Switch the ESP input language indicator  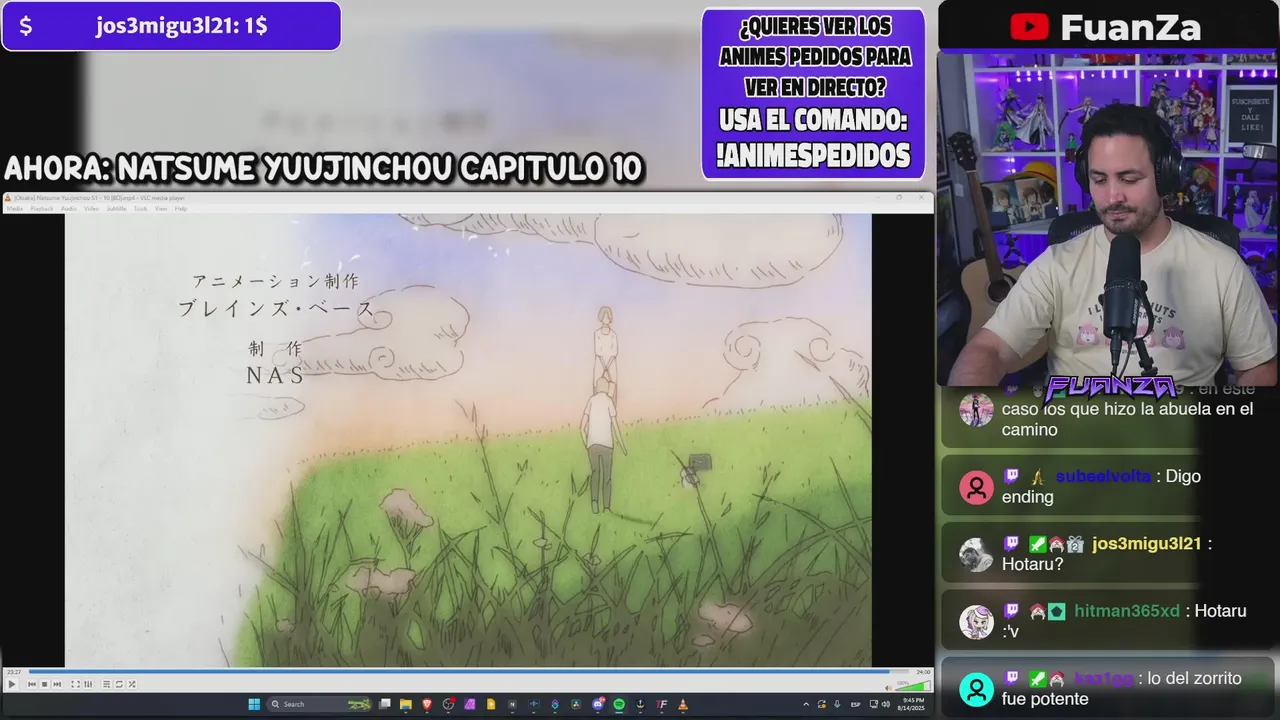click(855, 704)
